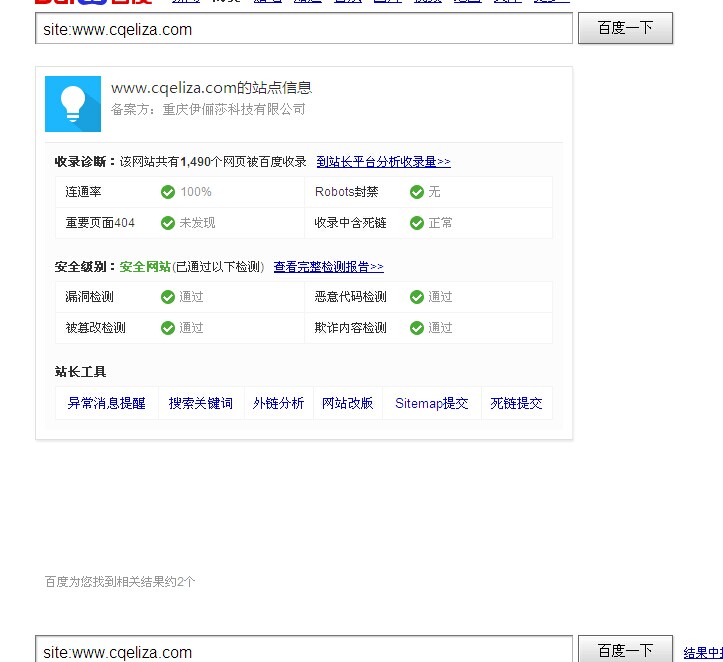Open 搜索关键词 webmaster tool
The height and width of the screenshot is (662, 723).
click(x=201, y=403)
